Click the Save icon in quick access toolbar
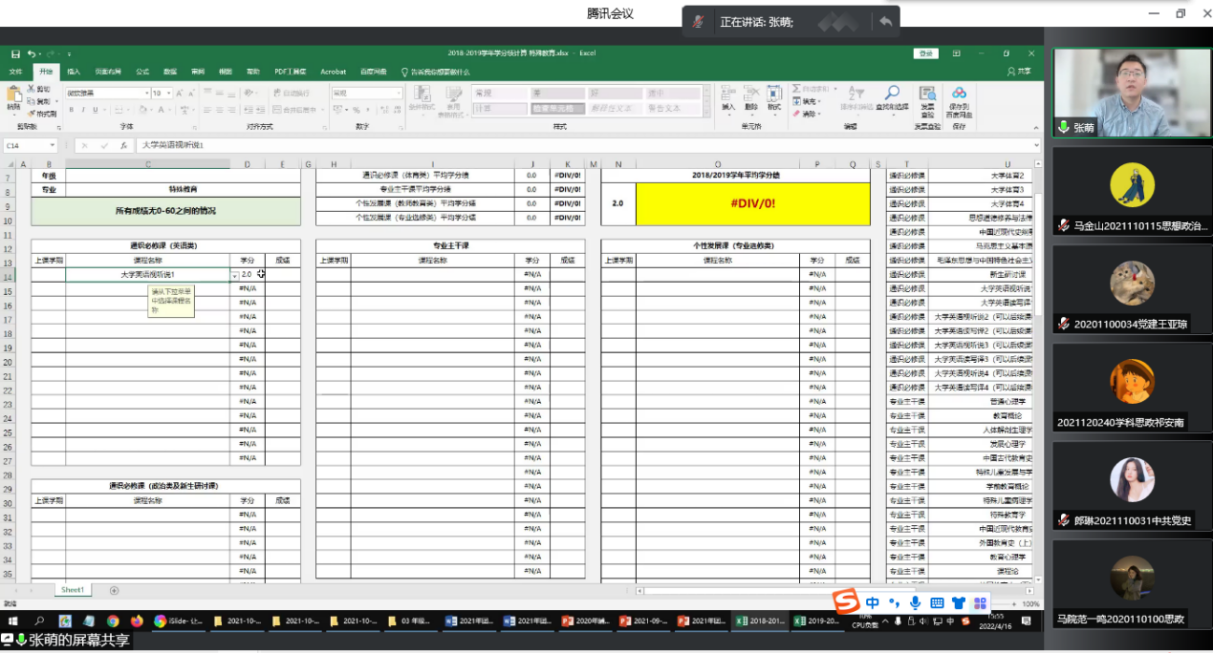This screenshot has height=653, width=1213. tap(16, 54)
